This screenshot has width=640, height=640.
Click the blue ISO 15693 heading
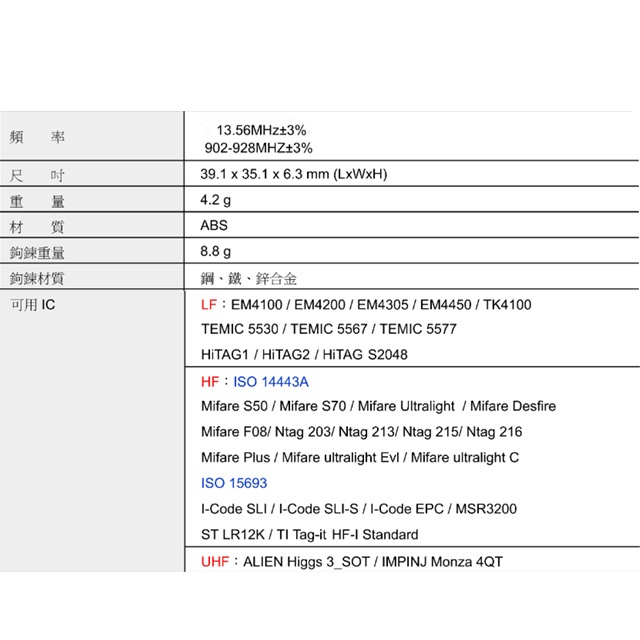coord(234,483)
